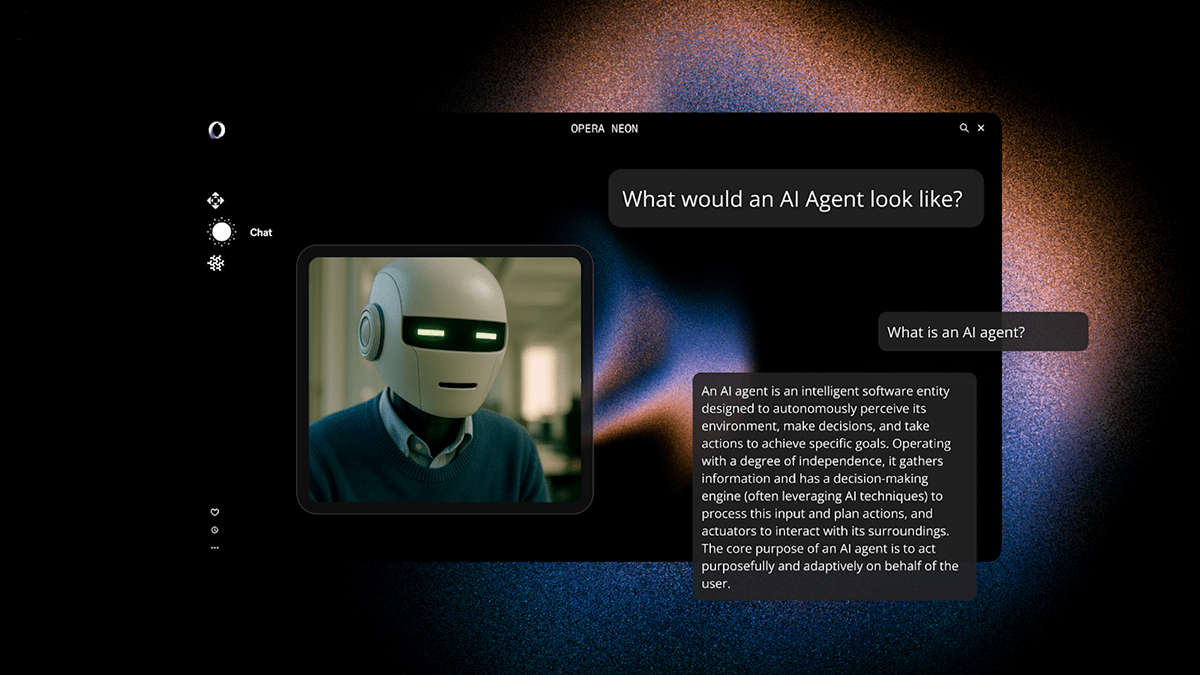Screen dimensions: 1200x675
Task: Click the OPERA NEON title text
Action: coord(604,128)
